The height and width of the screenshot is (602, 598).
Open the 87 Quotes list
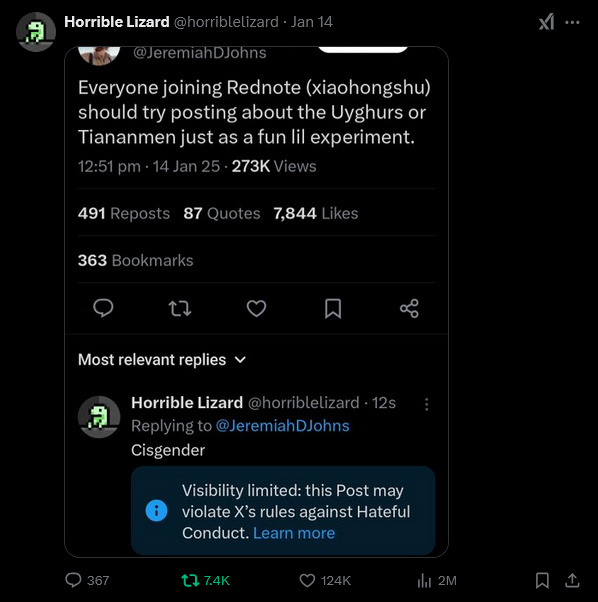tap(221, 213)
